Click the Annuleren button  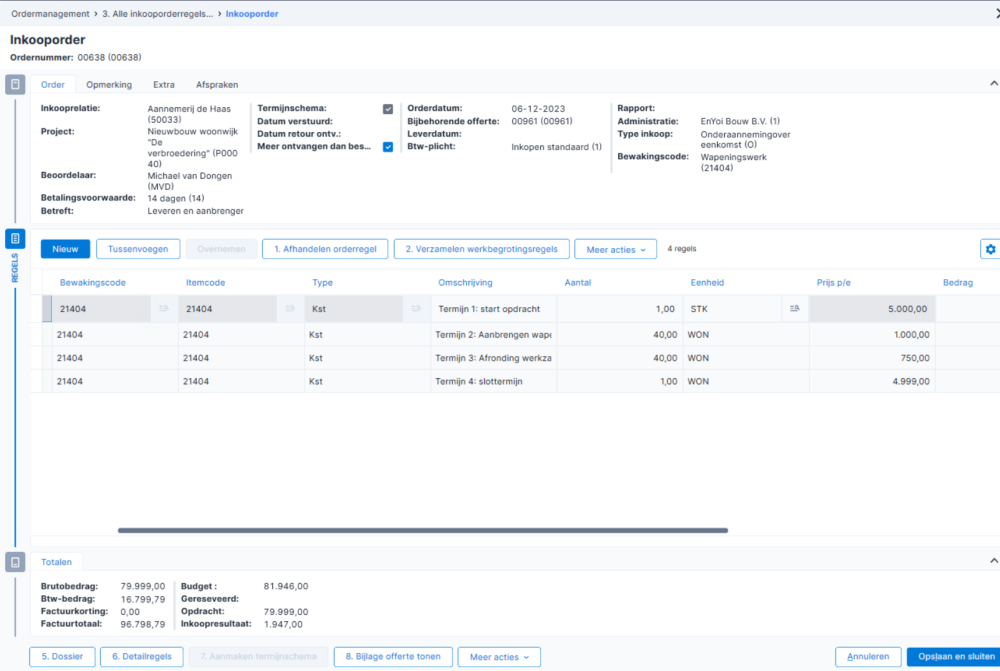coord(868,656)
